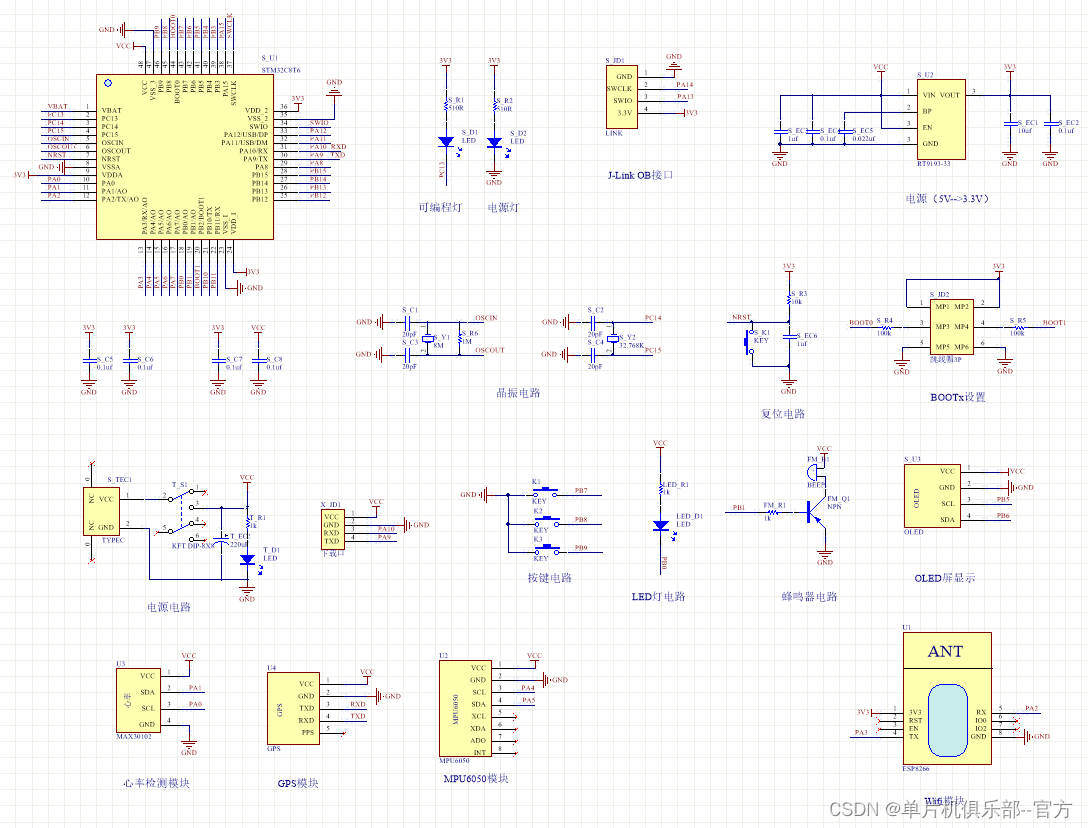The width and height of the screenshot is (1088, 828).
Task: Click the '电源电路' label
Action: pos(169,607)
